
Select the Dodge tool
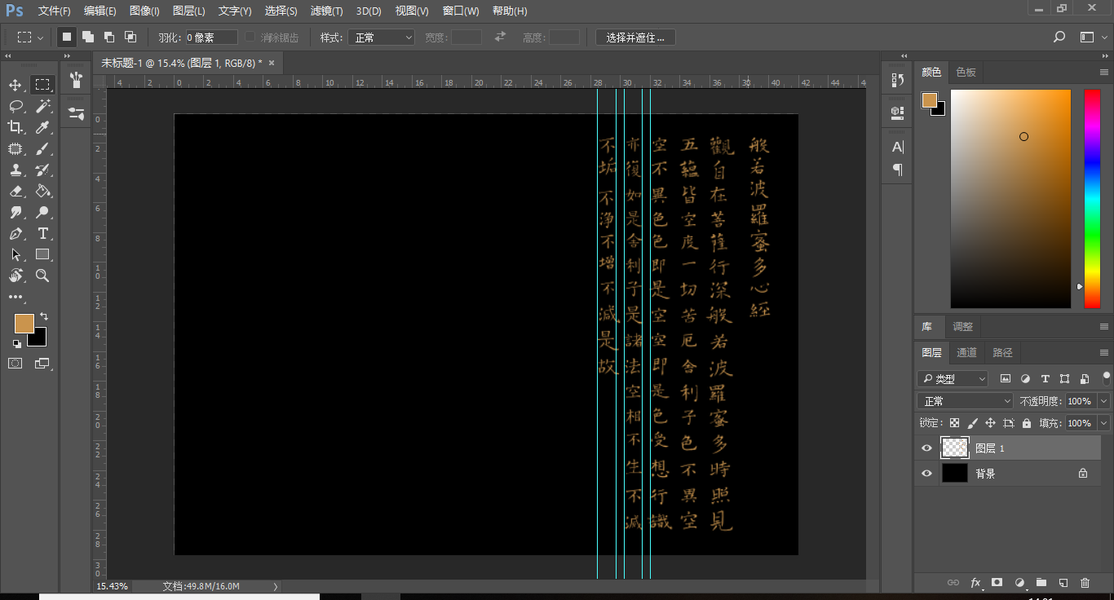(43, 212)
